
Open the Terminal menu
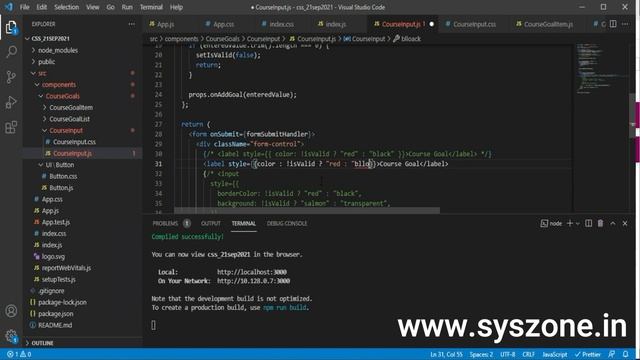coord(151,7)
